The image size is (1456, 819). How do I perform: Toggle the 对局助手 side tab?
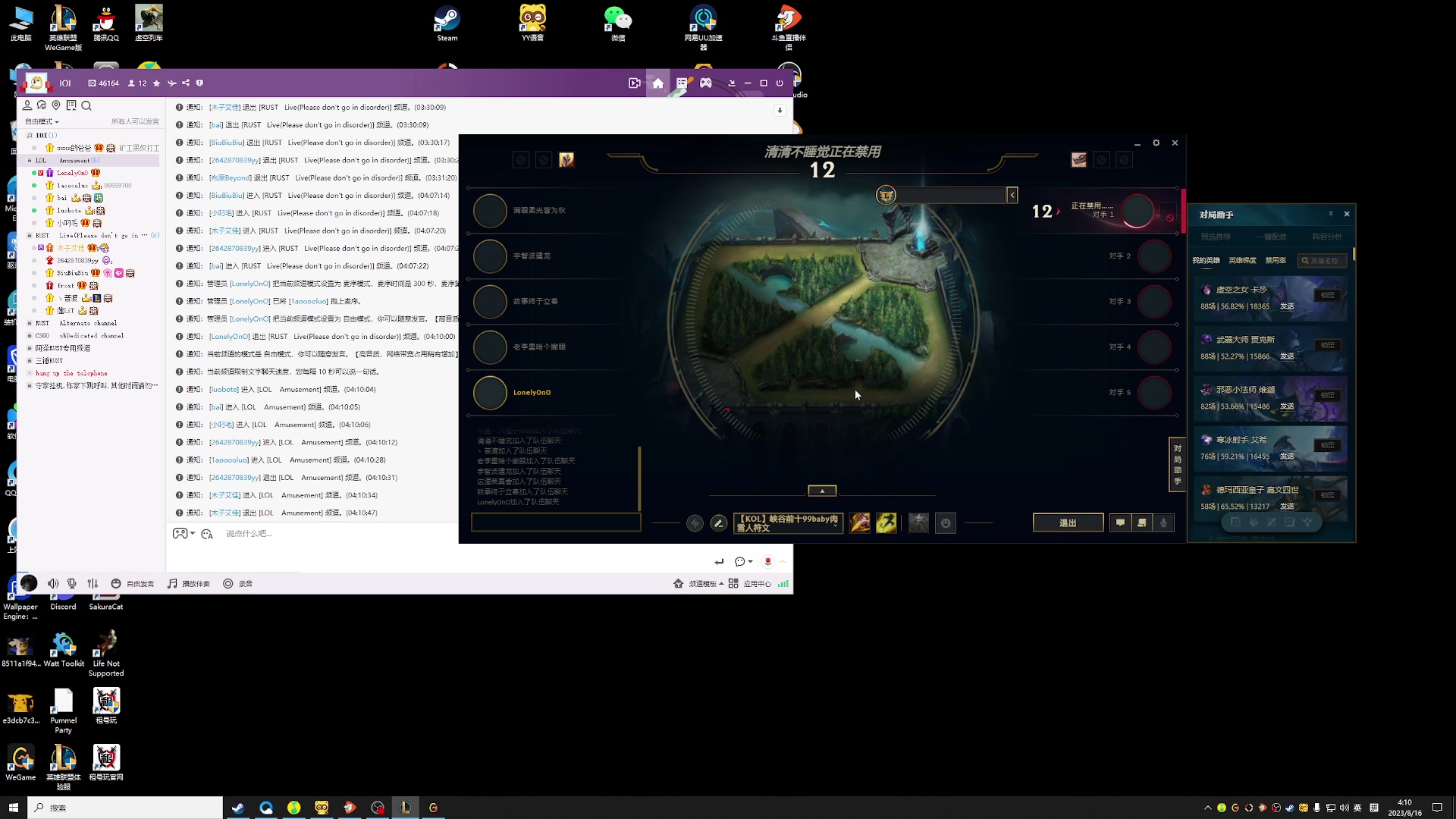[x=1178, y=464]
